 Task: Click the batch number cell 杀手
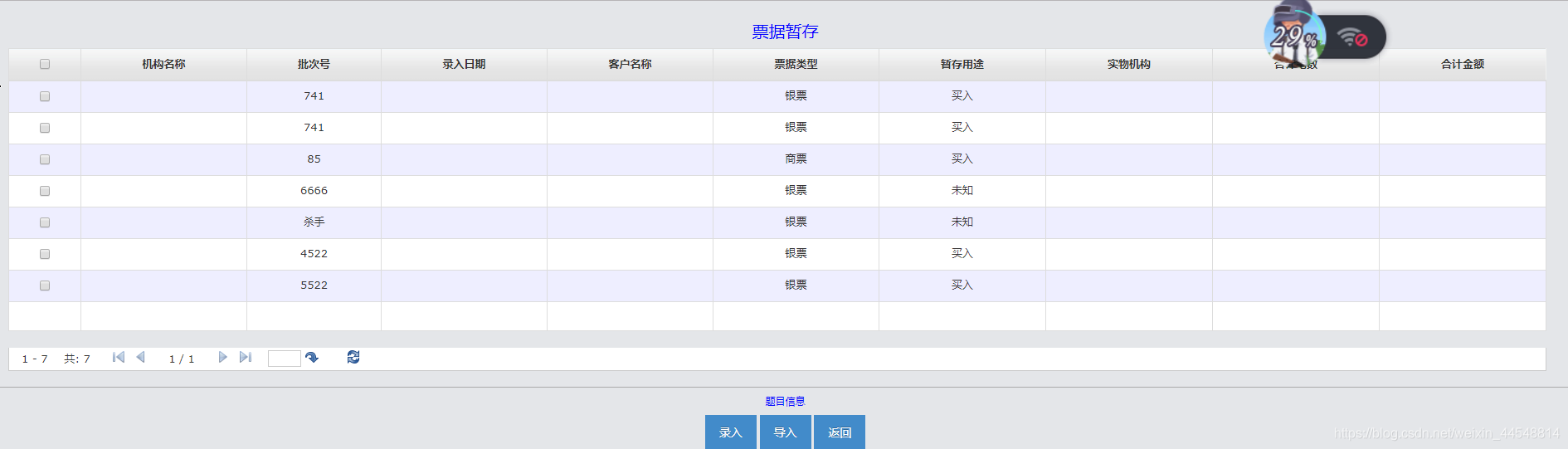(314, 222)
